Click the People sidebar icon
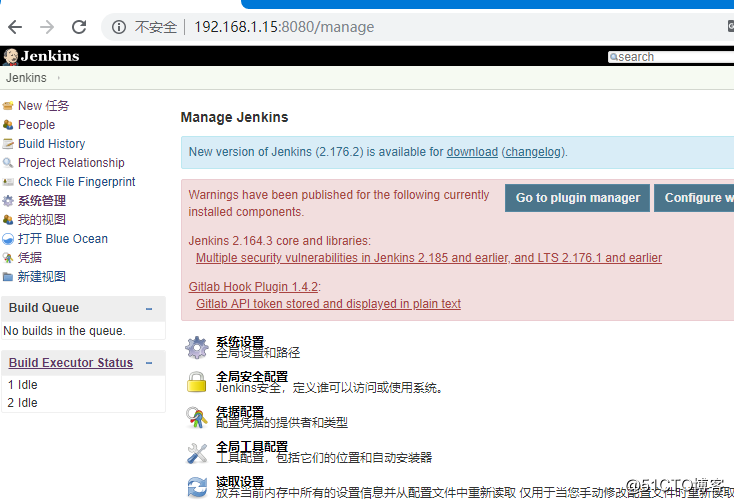Image resolution: width=734 pixels, height=504 pixels. [8, 125]
